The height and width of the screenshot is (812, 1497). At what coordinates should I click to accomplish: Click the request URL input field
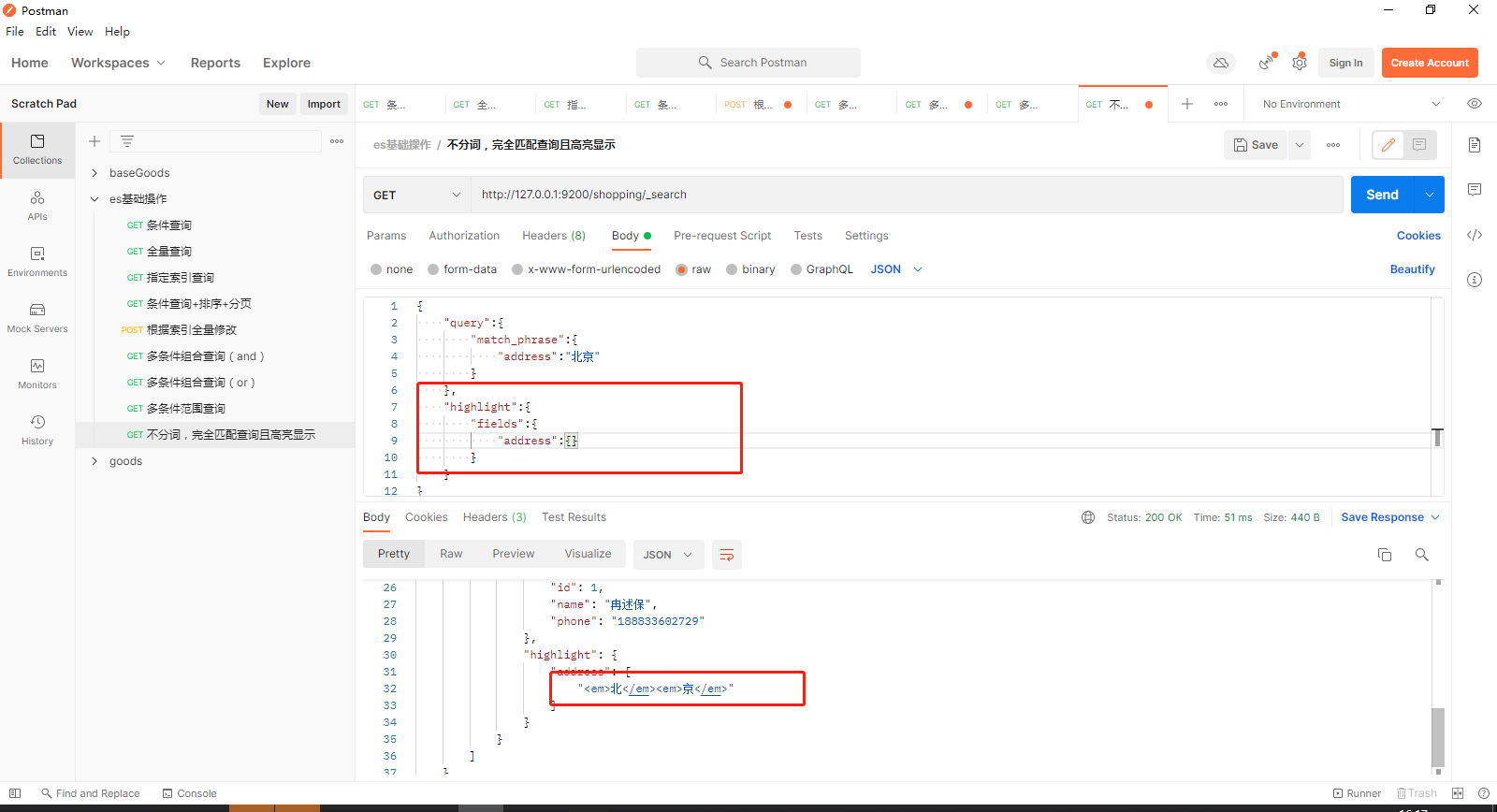click(907, 195)
